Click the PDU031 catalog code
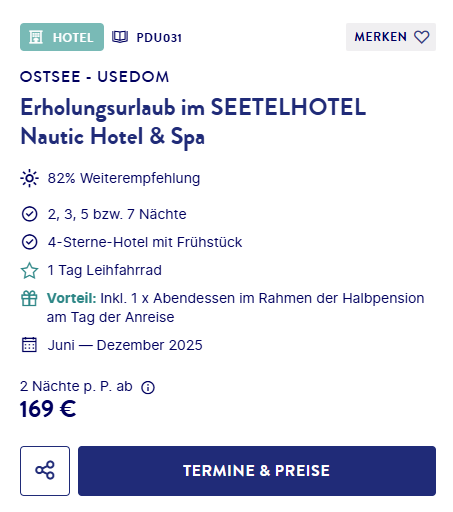The width and height of the screenshot is (453, 512). [x=159, y=38]
